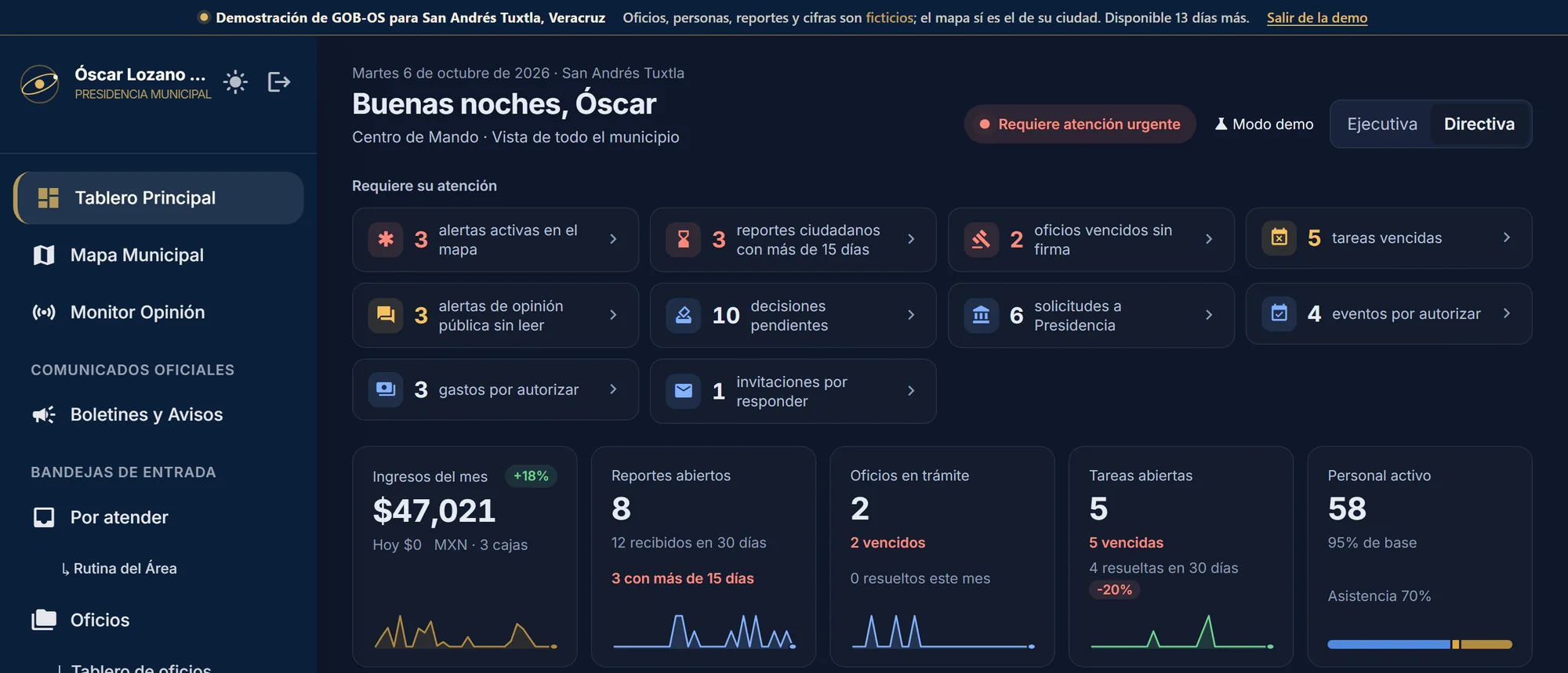Open reportes ciudadanos chevron arrow
Viewport: 1568px width, 673px height.
pyautogui.click(x=911, y=239)
